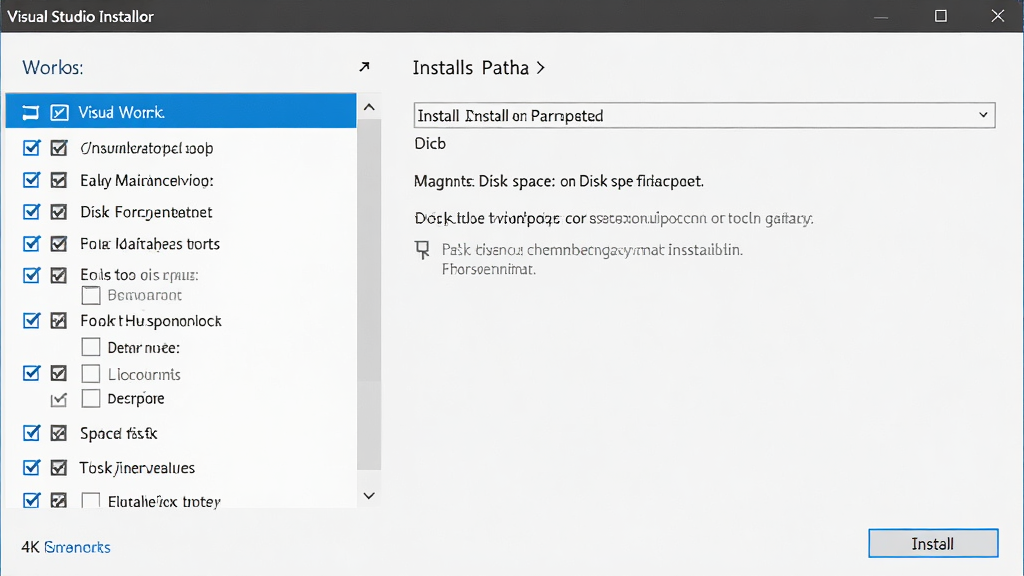Open the 'Install on Parrıpeted' dropdown
The width and height of the screenshot is (1024, 576).
coord(704,116)
